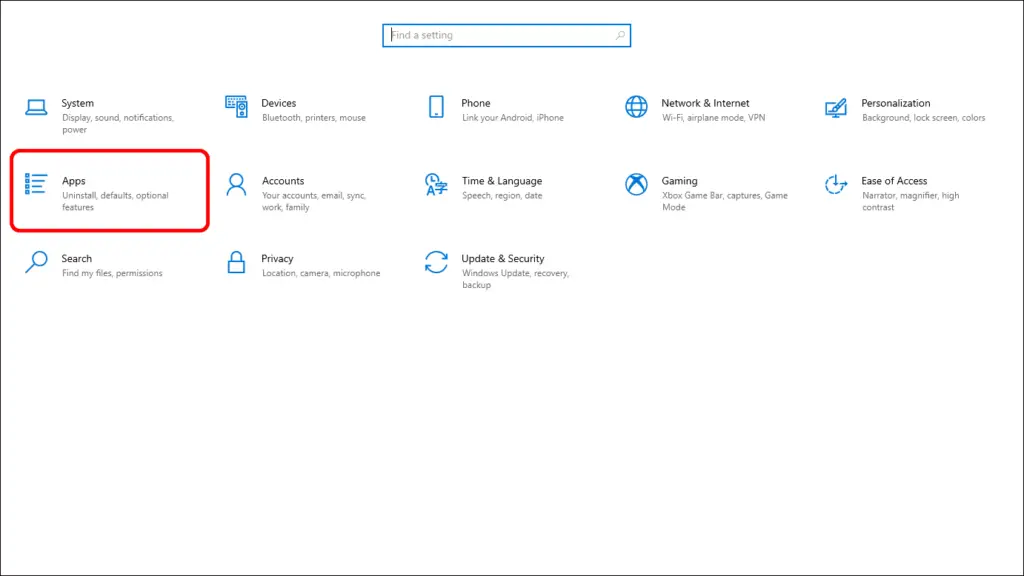This screenshot has height=576, width=1024.
Task: Focus the Find a setting field
Action: click(x=506, y=35)
